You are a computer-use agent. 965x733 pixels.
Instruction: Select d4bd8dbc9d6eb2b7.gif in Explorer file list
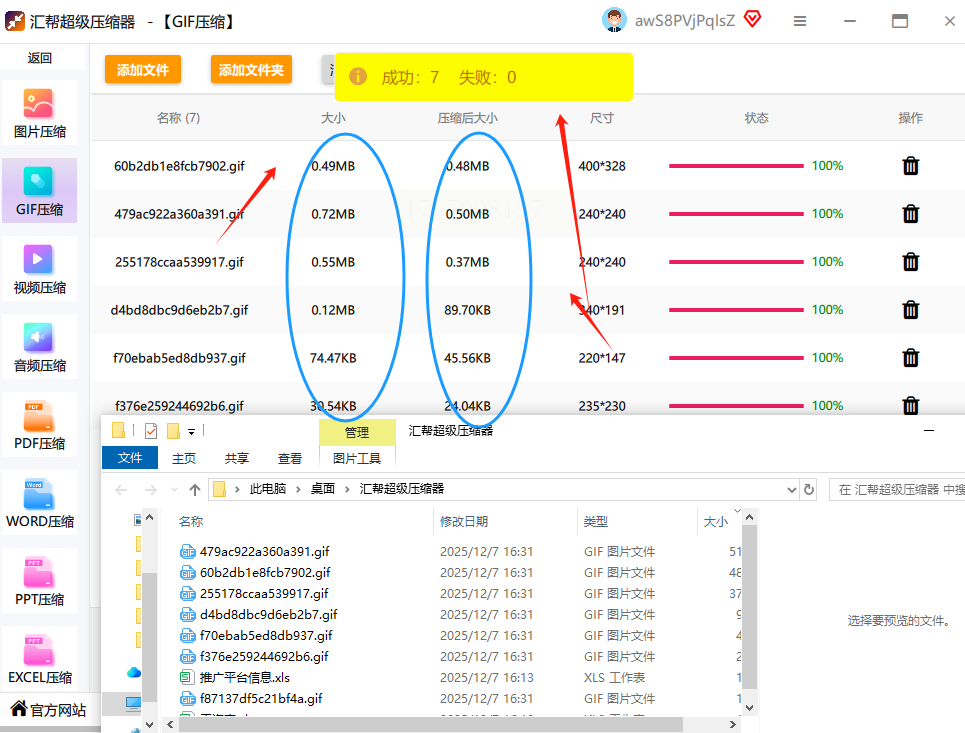tap(268, 614)
